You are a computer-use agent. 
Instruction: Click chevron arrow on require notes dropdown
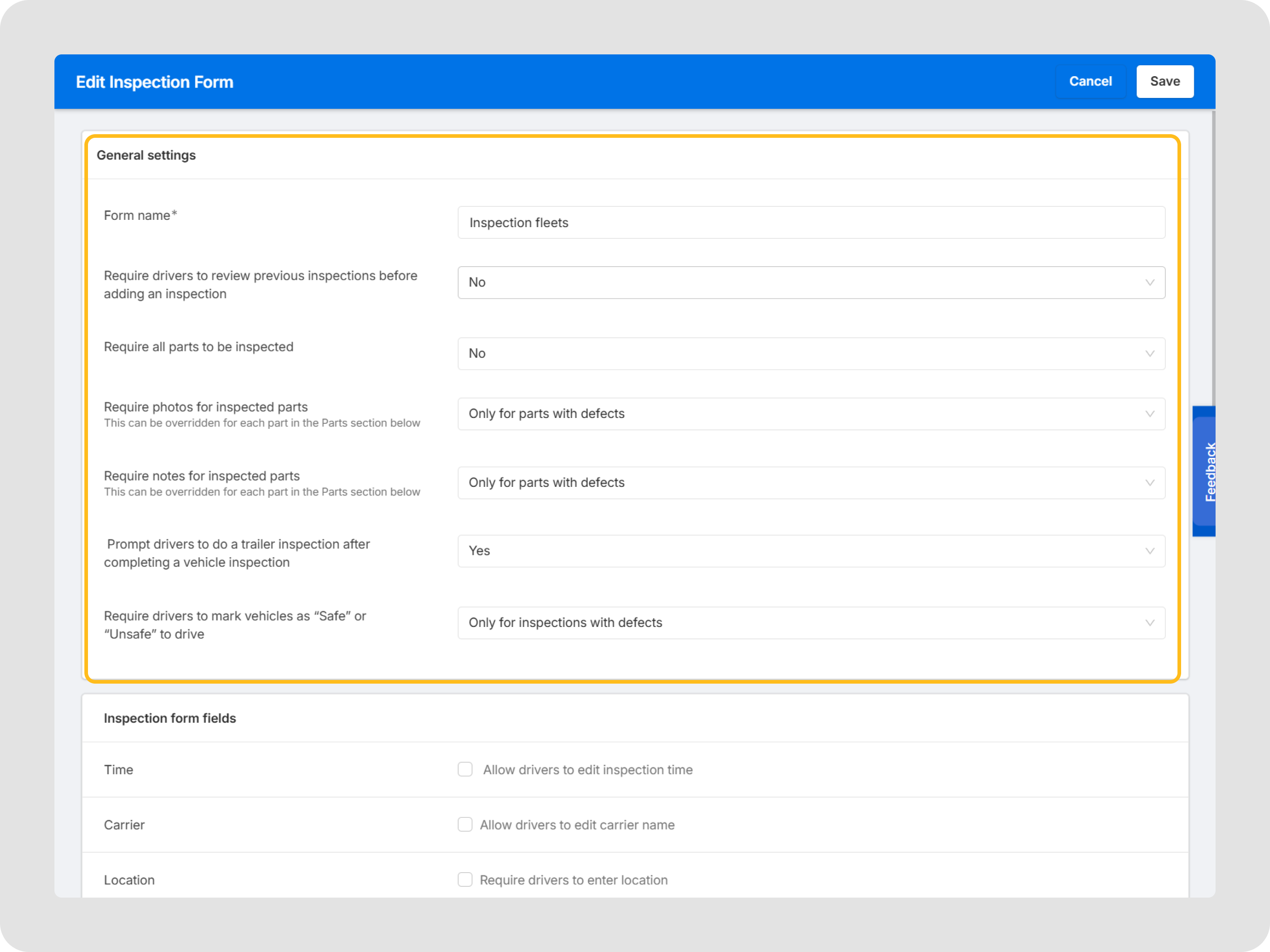click(1149, 483)
